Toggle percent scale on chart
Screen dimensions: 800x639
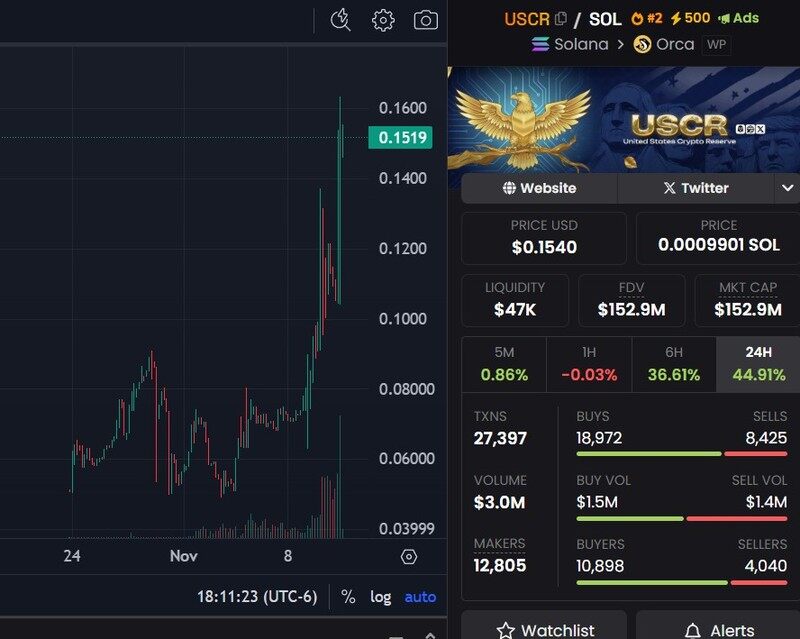(x=348, y=597)
